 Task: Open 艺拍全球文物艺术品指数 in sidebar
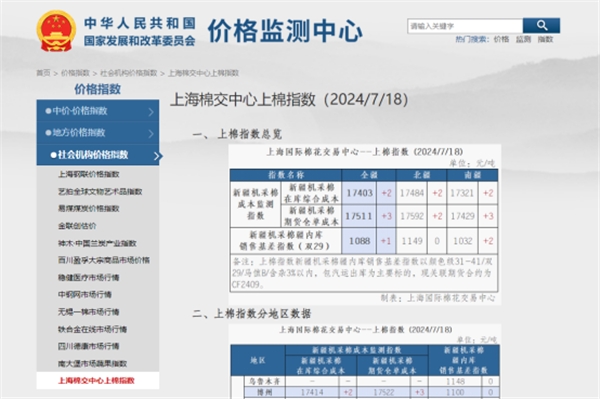(100, 191)
